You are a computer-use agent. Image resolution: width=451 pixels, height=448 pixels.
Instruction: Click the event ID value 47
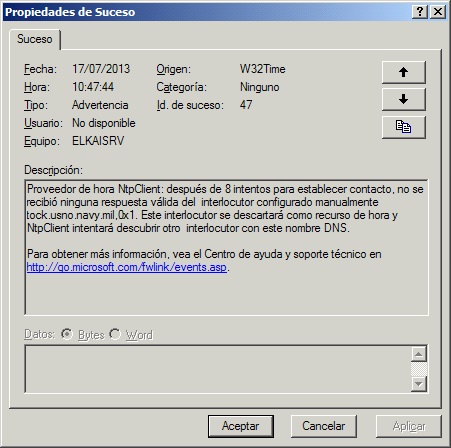pos(246,105)
